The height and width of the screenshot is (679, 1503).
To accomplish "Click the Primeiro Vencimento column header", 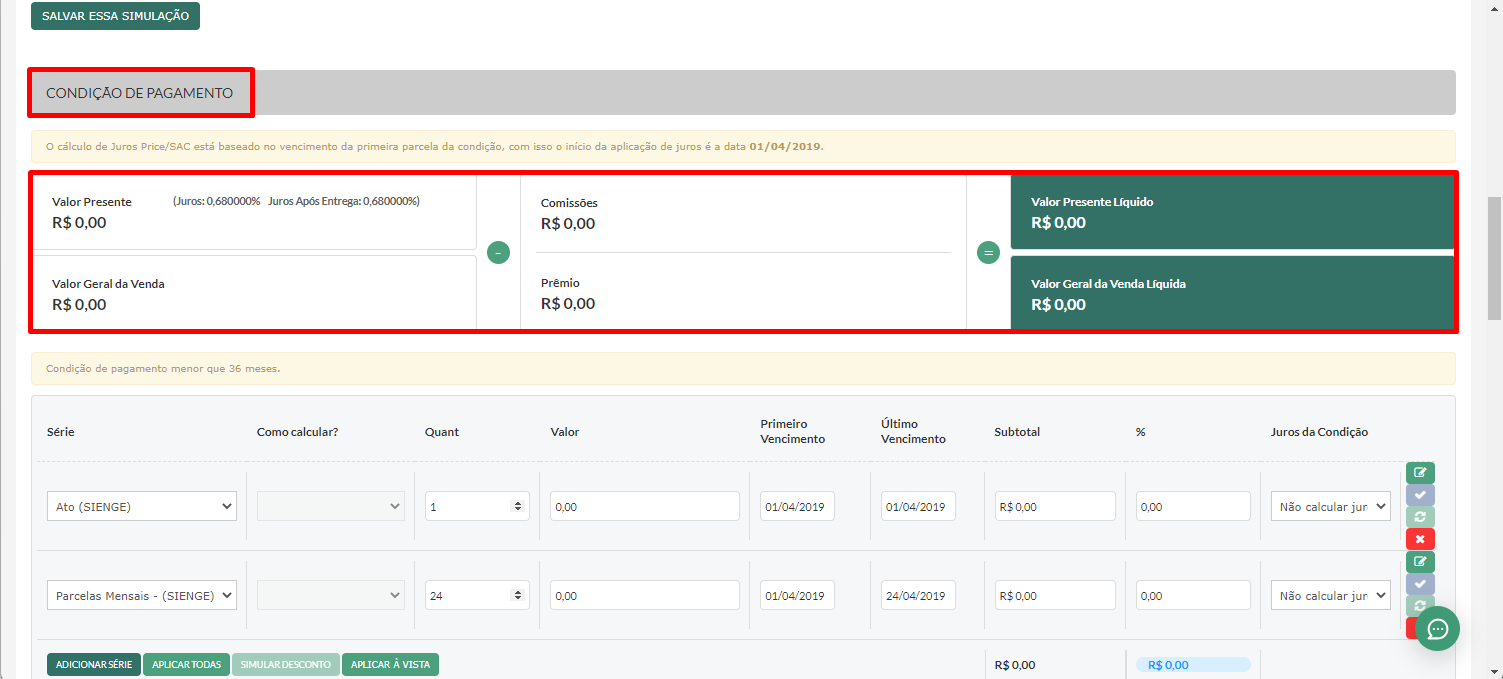I will tap(792, 431).
